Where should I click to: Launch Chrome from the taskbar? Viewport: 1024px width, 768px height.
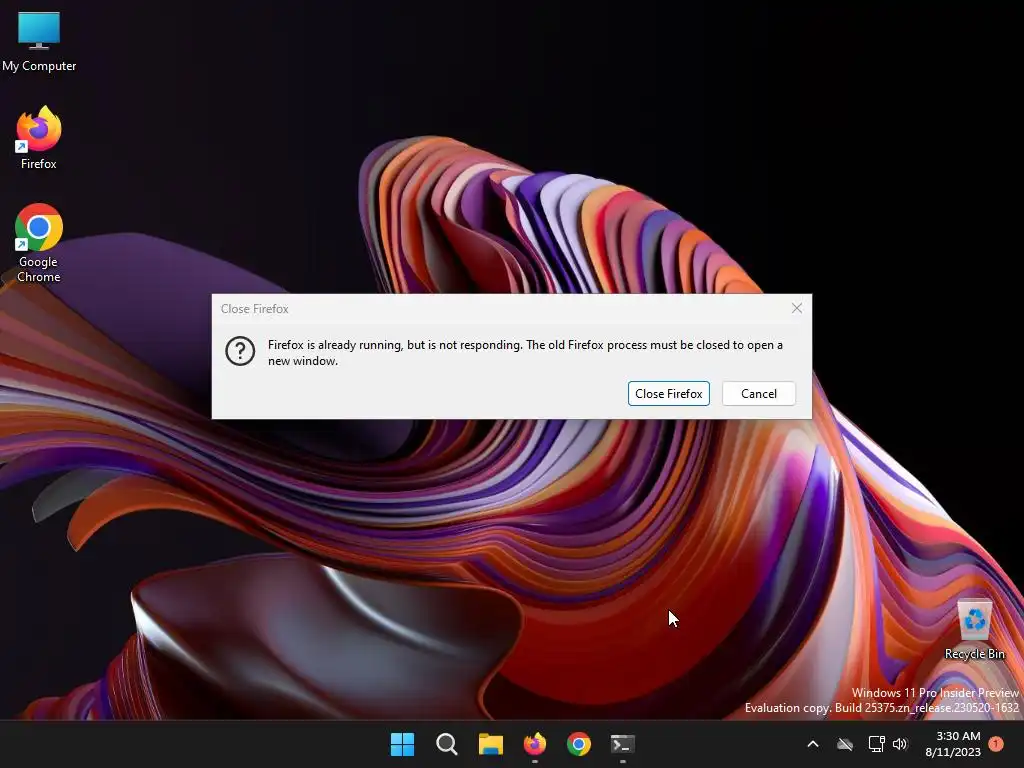[579, 744]
